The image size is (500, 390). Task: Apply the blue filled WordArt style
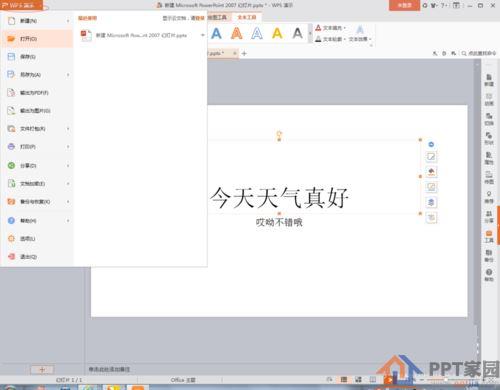coord(216,33)
